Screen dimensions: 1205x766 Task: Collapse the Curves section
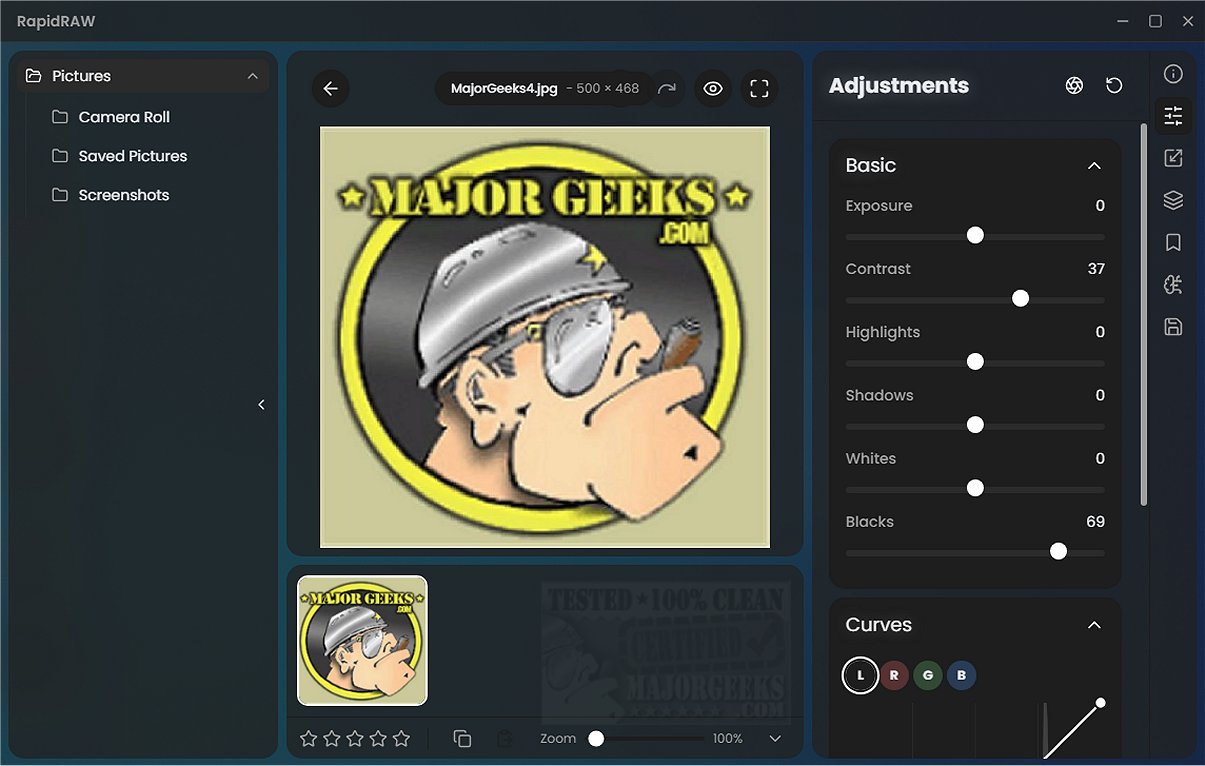(1094, 625)
